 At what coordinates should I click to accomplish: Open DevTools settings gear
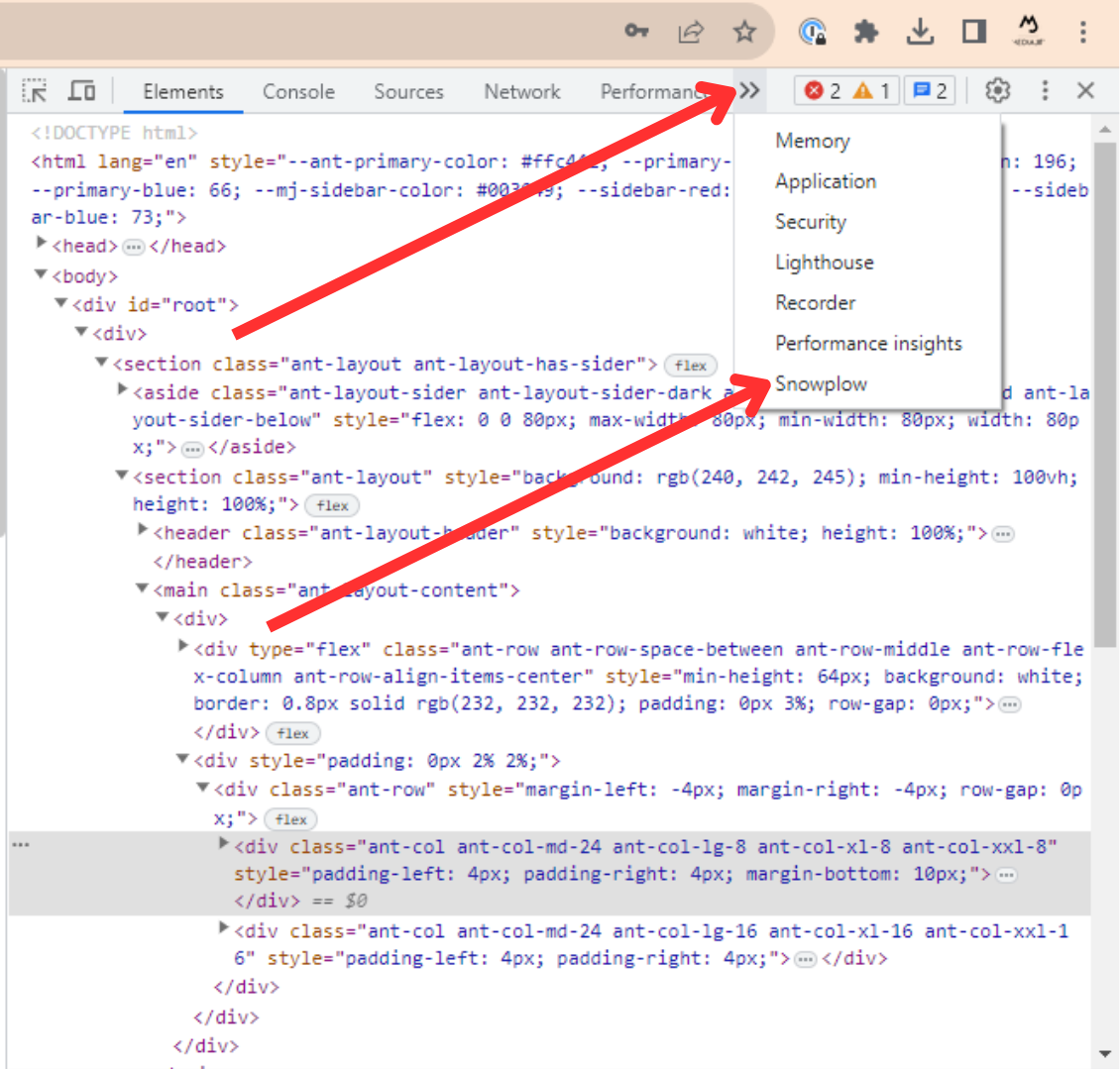997,90
